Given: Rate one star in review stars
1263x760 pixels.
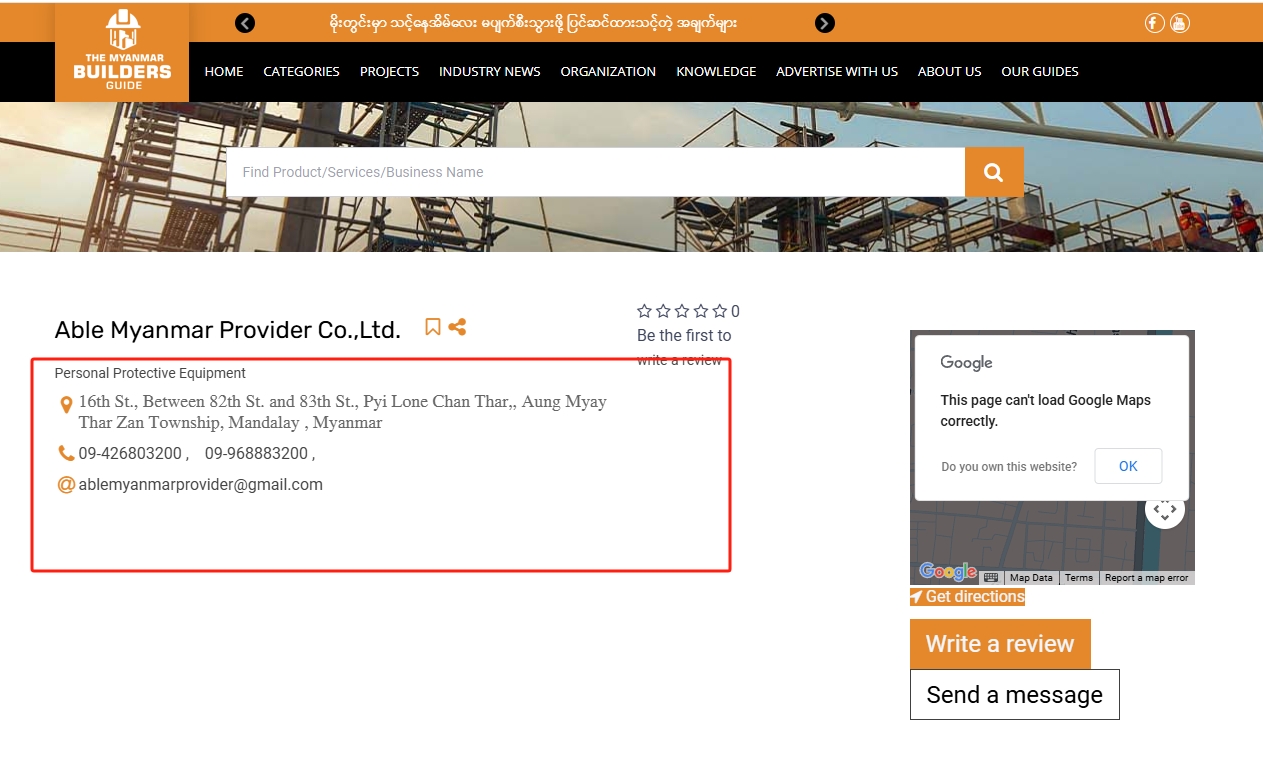Looking at the screenshot, I should pos(644,311).
